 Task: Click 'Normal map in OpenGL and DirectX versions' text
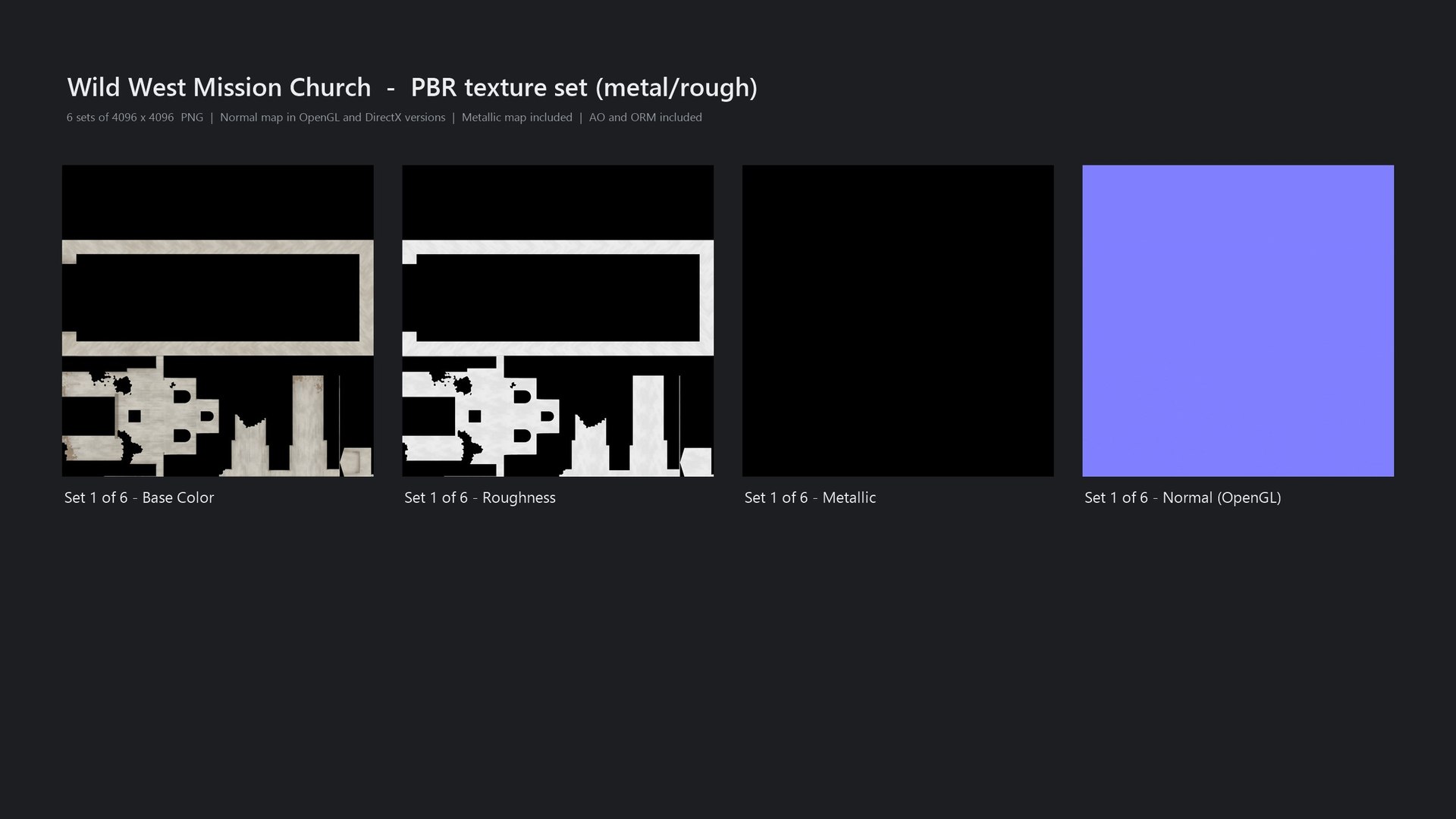click(333, 118)
